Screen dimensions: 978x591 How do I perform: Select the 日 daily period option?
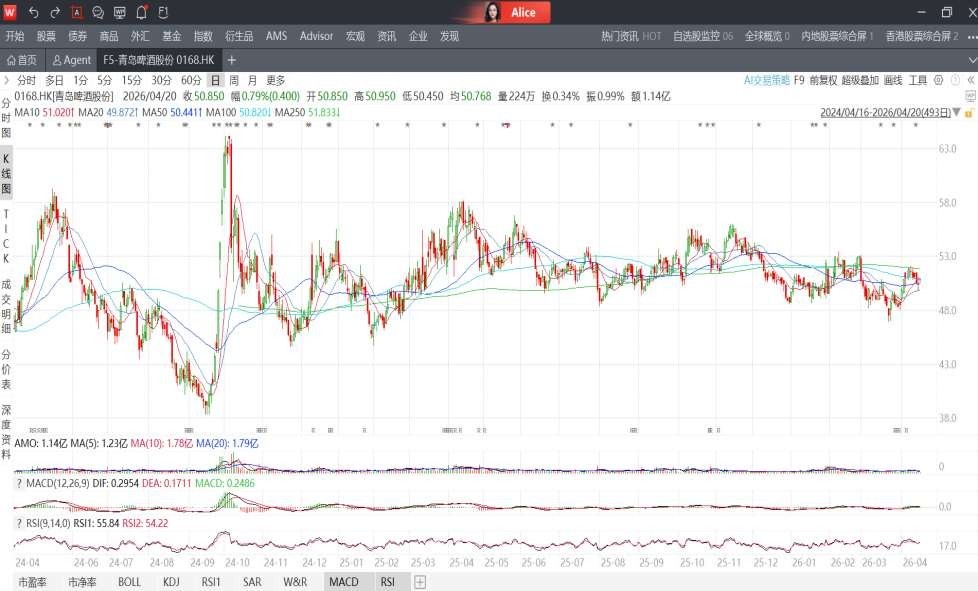pos(215,80)
